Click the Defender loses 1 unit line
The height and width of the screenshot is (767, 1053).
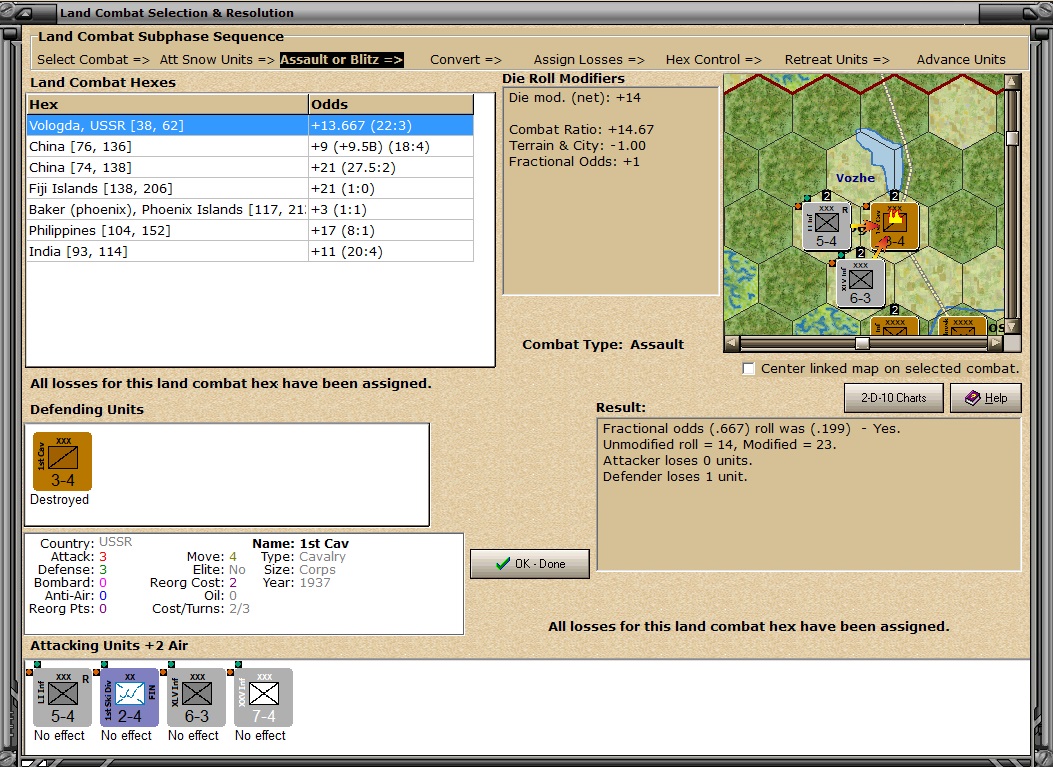click(x=674, y=477)
